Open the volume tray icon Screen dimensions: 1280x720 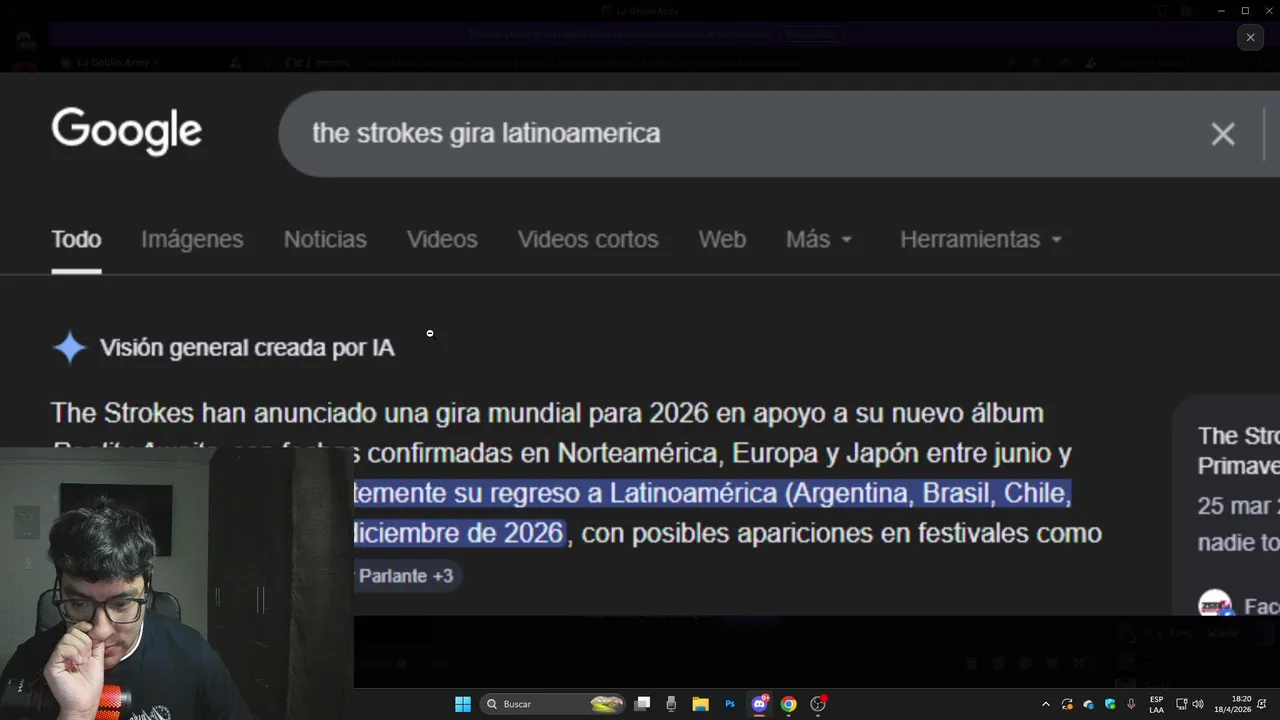point(1198,704)
